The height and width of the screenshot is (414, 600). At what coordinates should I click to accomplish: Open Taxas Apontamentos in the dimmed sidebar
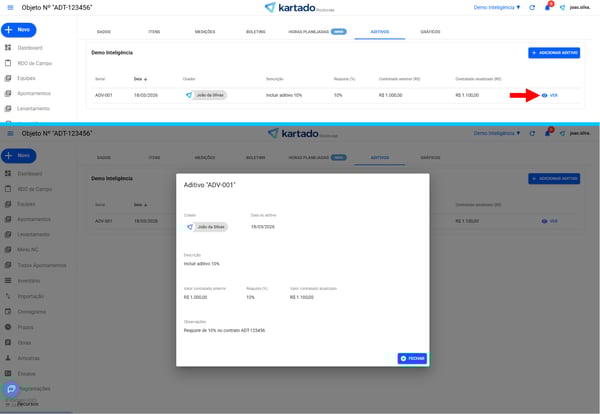[35, 265]
